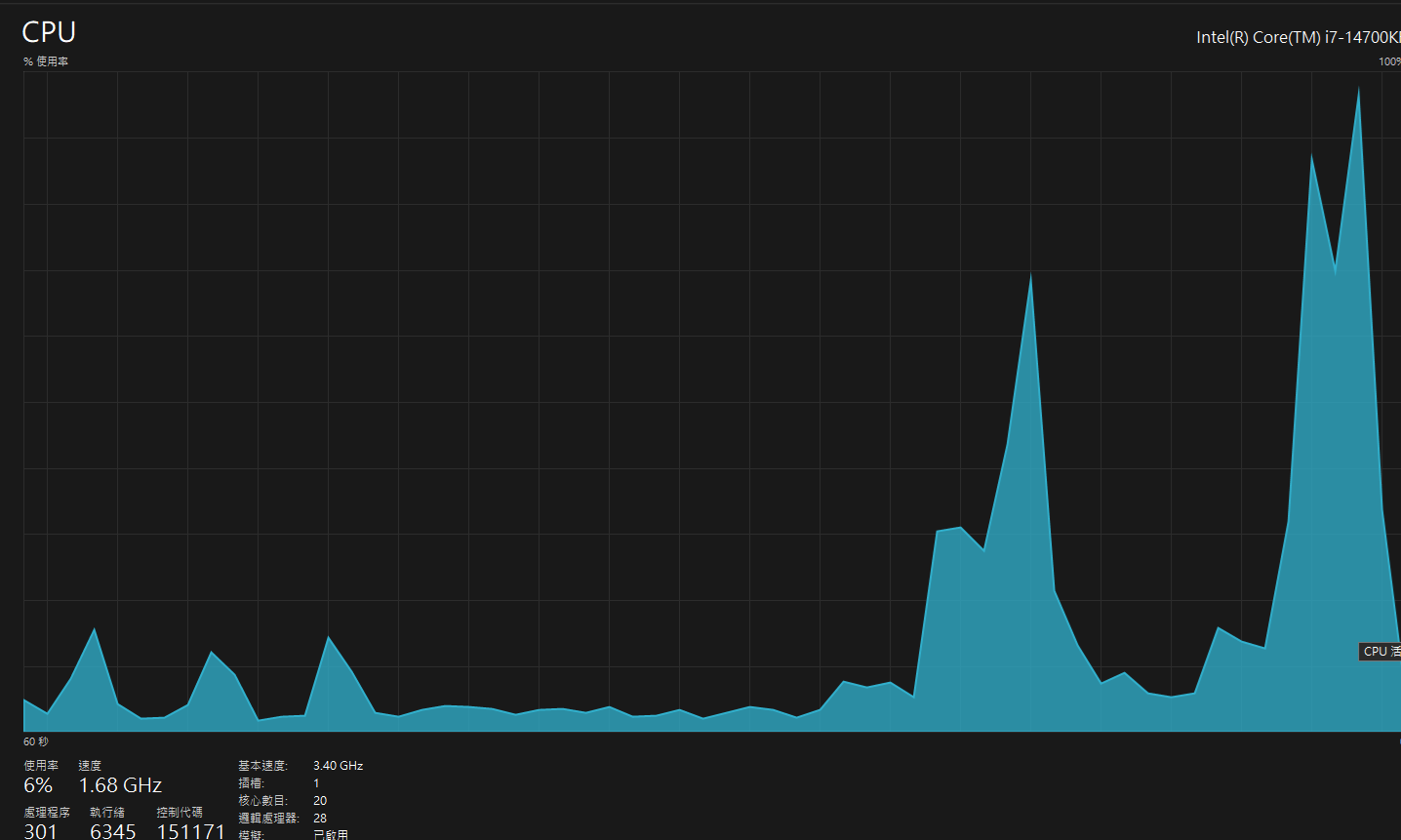Viewport: 1401px width, 840px height.
Task: Click the "基本速度:" base speed label
Action: (262, 766)
